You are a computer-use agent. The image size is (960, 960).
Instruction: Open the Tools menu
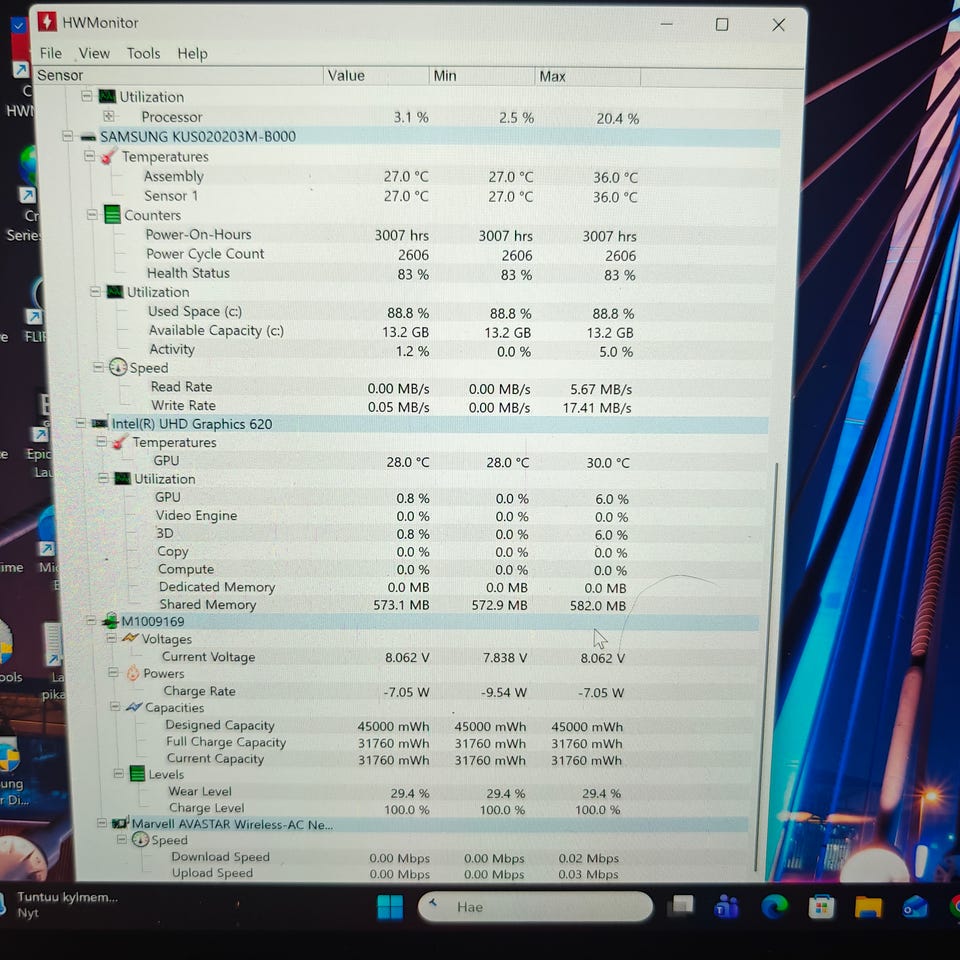coord(143,53)
